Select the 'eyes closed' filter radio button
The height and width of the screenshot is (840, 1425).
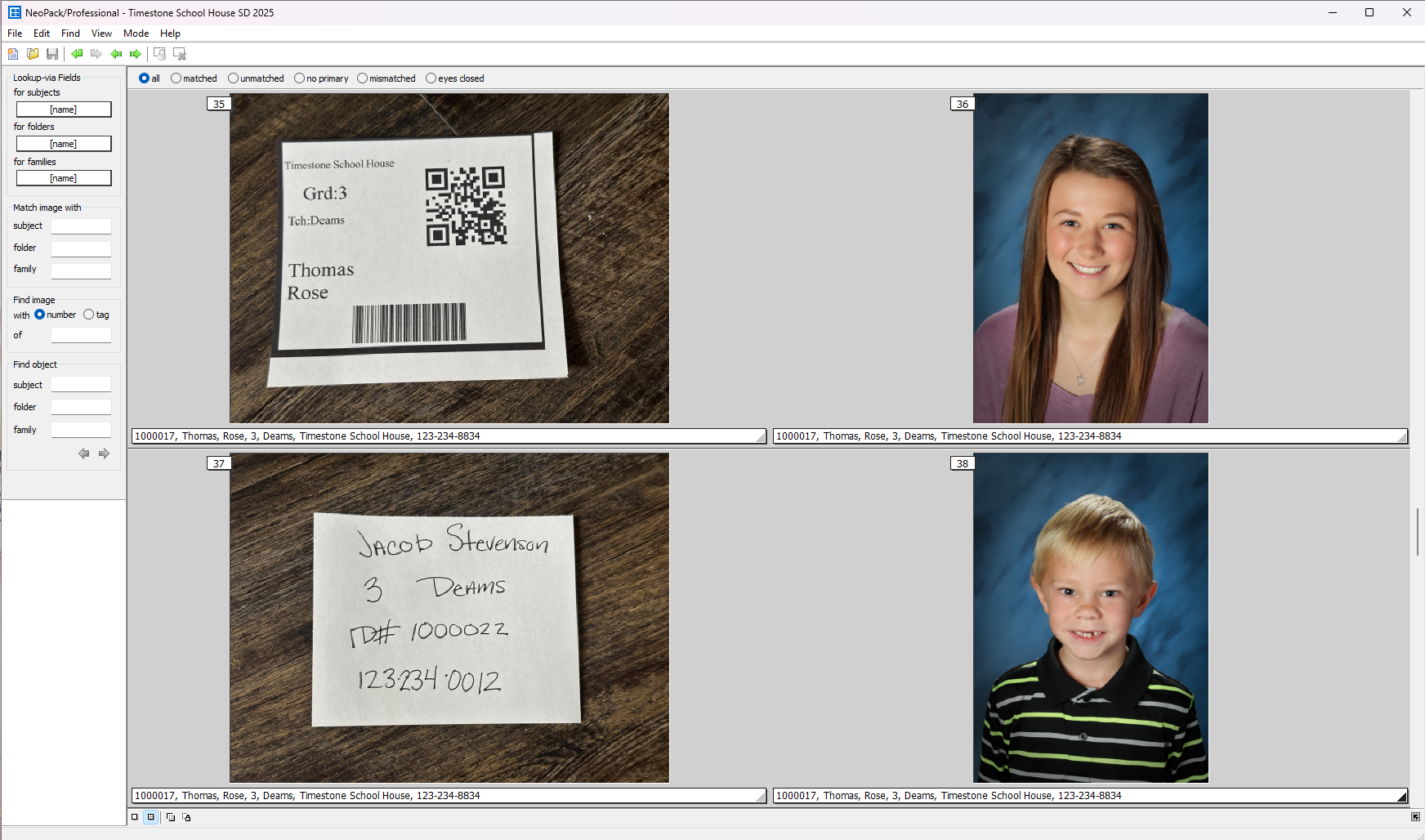click(x=431, y=78)
